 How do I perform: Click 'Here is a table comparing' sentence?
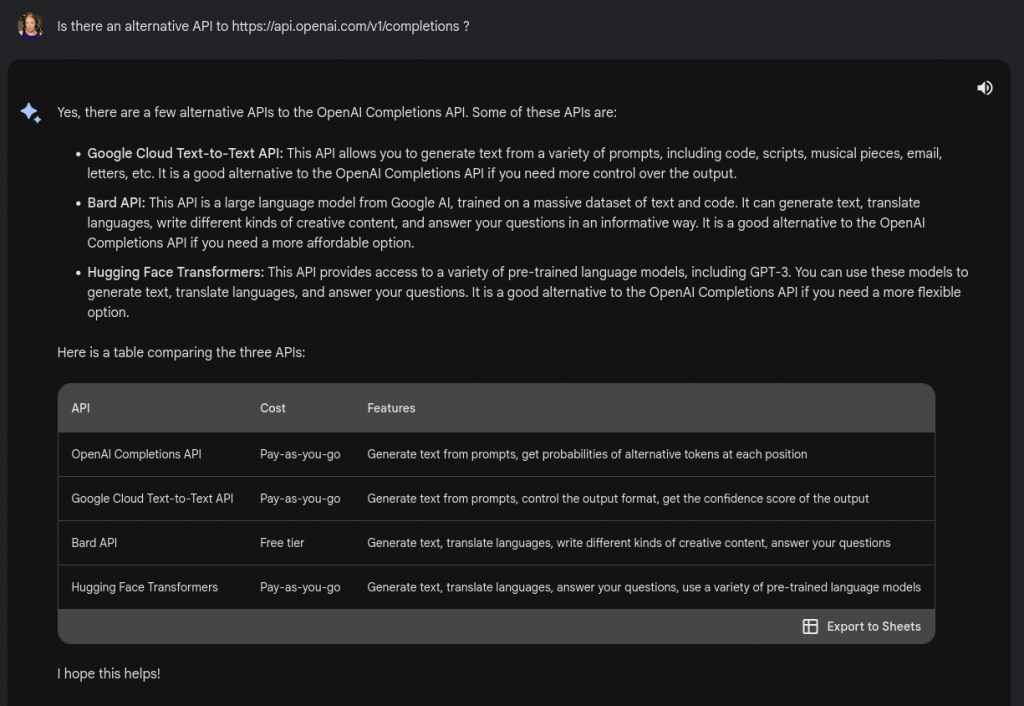(181, 352)
